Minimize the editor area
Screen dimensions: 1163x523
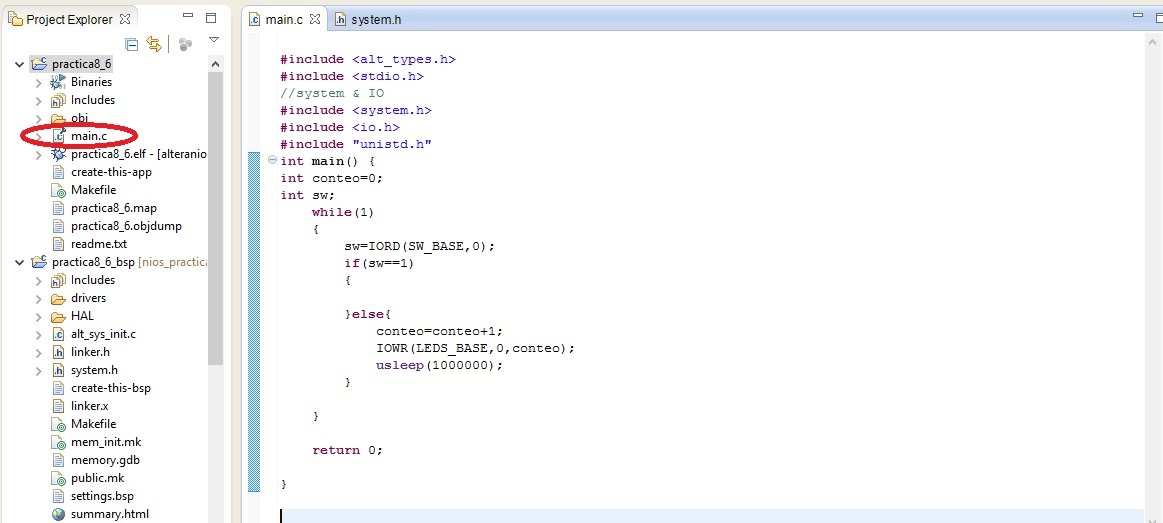(x=1139, y=14)
